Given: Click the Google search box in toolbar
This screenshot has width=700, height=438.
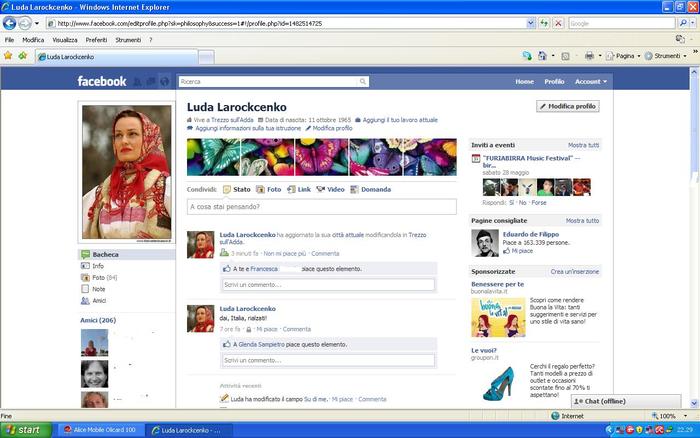Looking at the screenshot, I should (621, 23).
